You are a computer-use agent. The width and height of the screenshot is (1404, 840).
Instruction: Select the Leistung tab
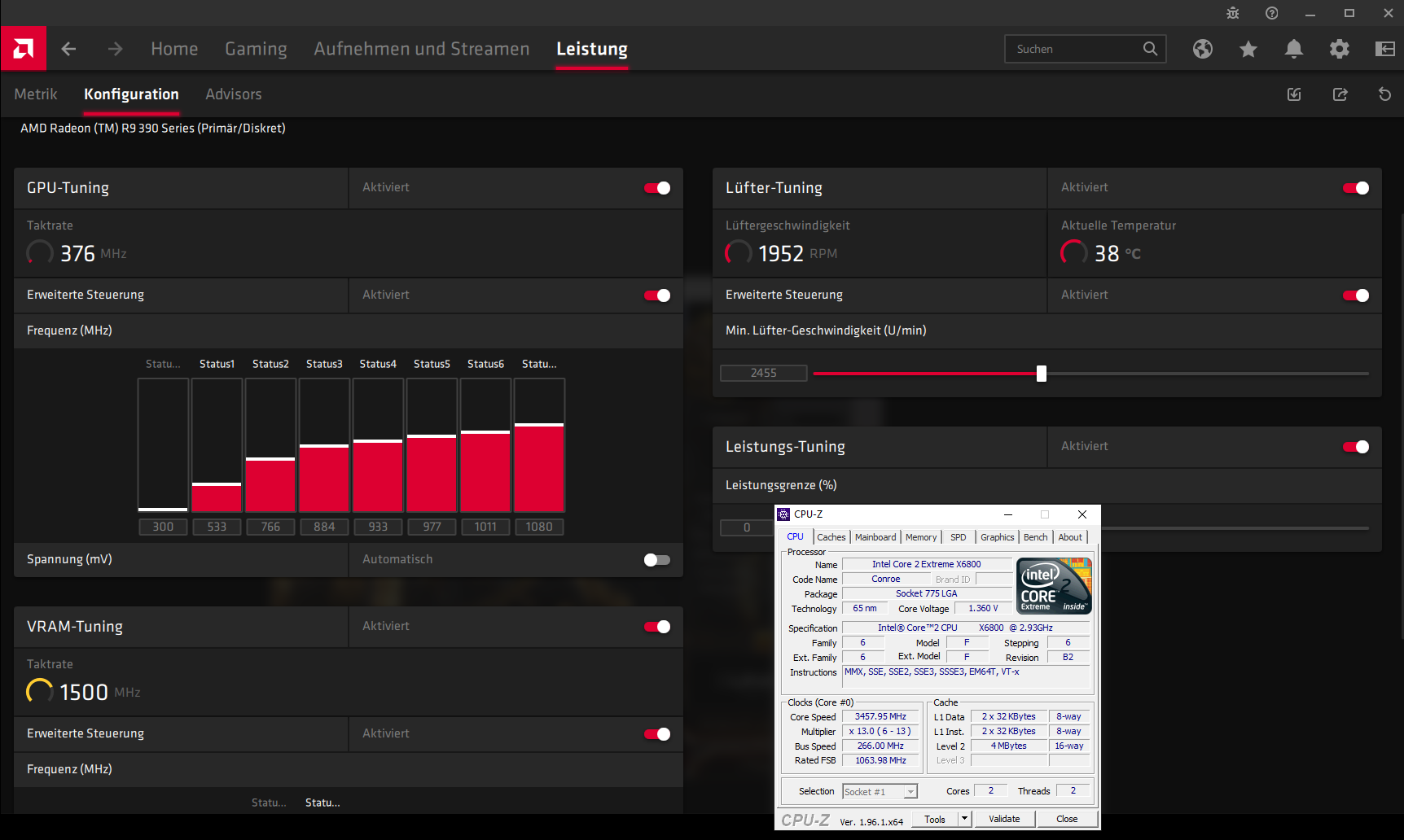click(592, 49)
